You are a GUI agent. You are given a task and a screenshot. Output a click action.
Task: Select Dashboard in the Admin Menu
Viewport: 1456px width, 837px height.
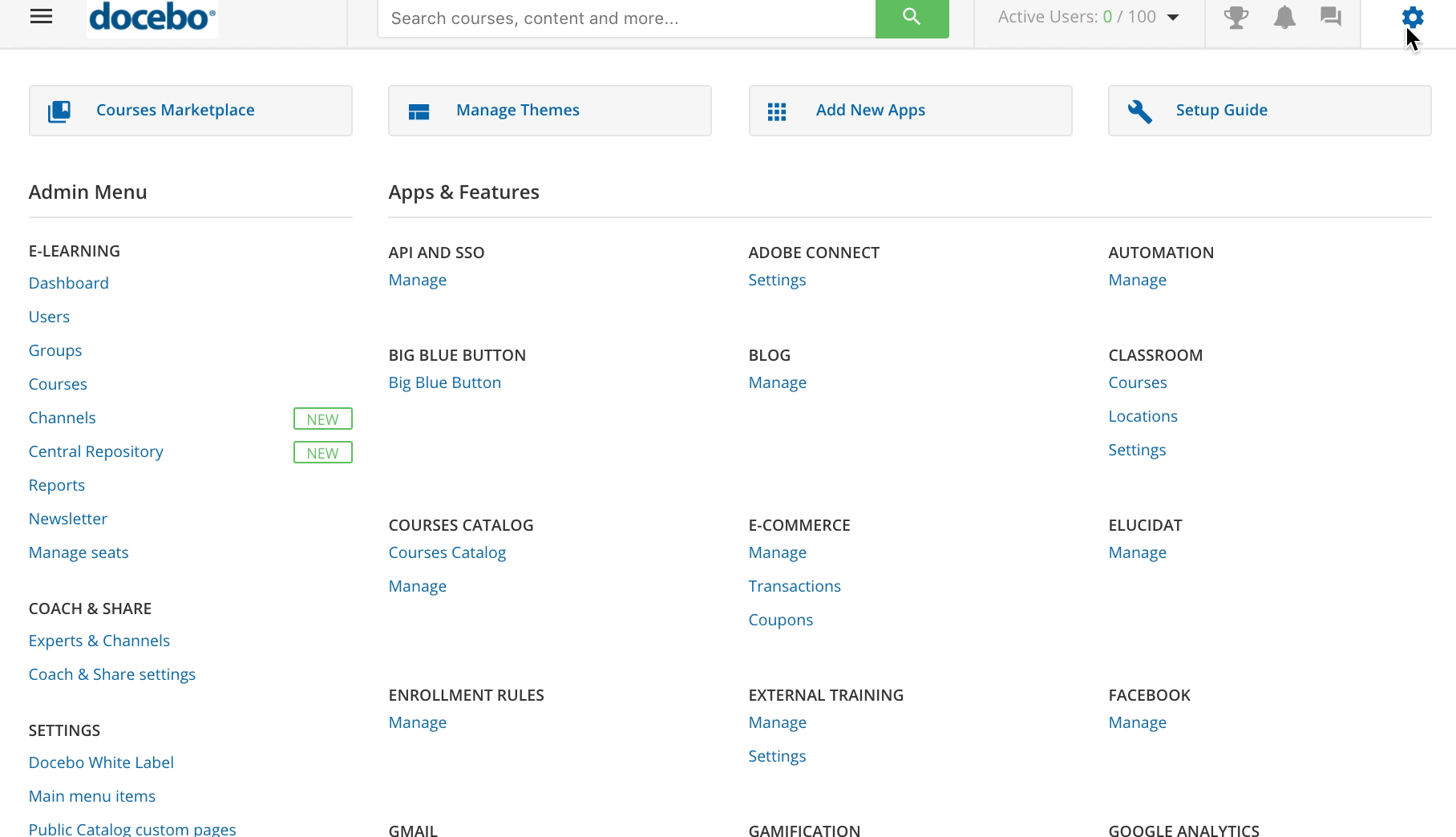coord(69,282)
